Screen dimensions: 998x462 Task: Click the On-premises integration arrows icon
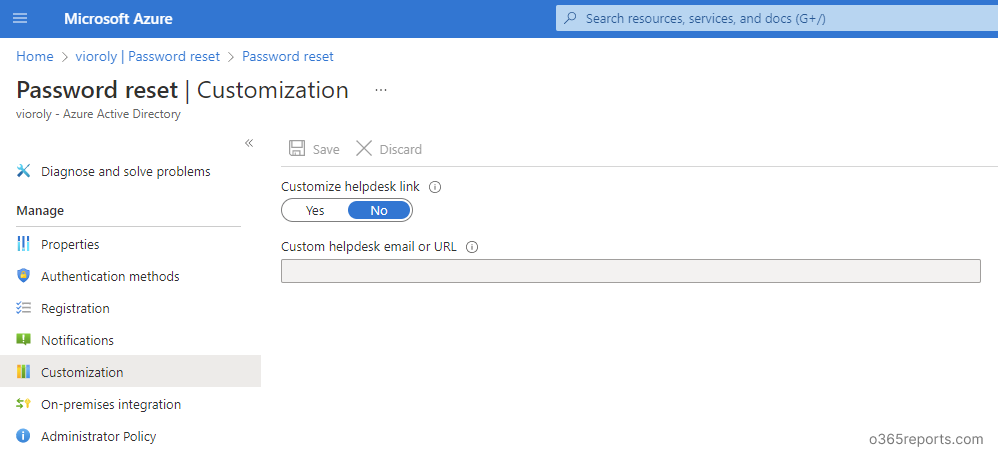point(24,404)
